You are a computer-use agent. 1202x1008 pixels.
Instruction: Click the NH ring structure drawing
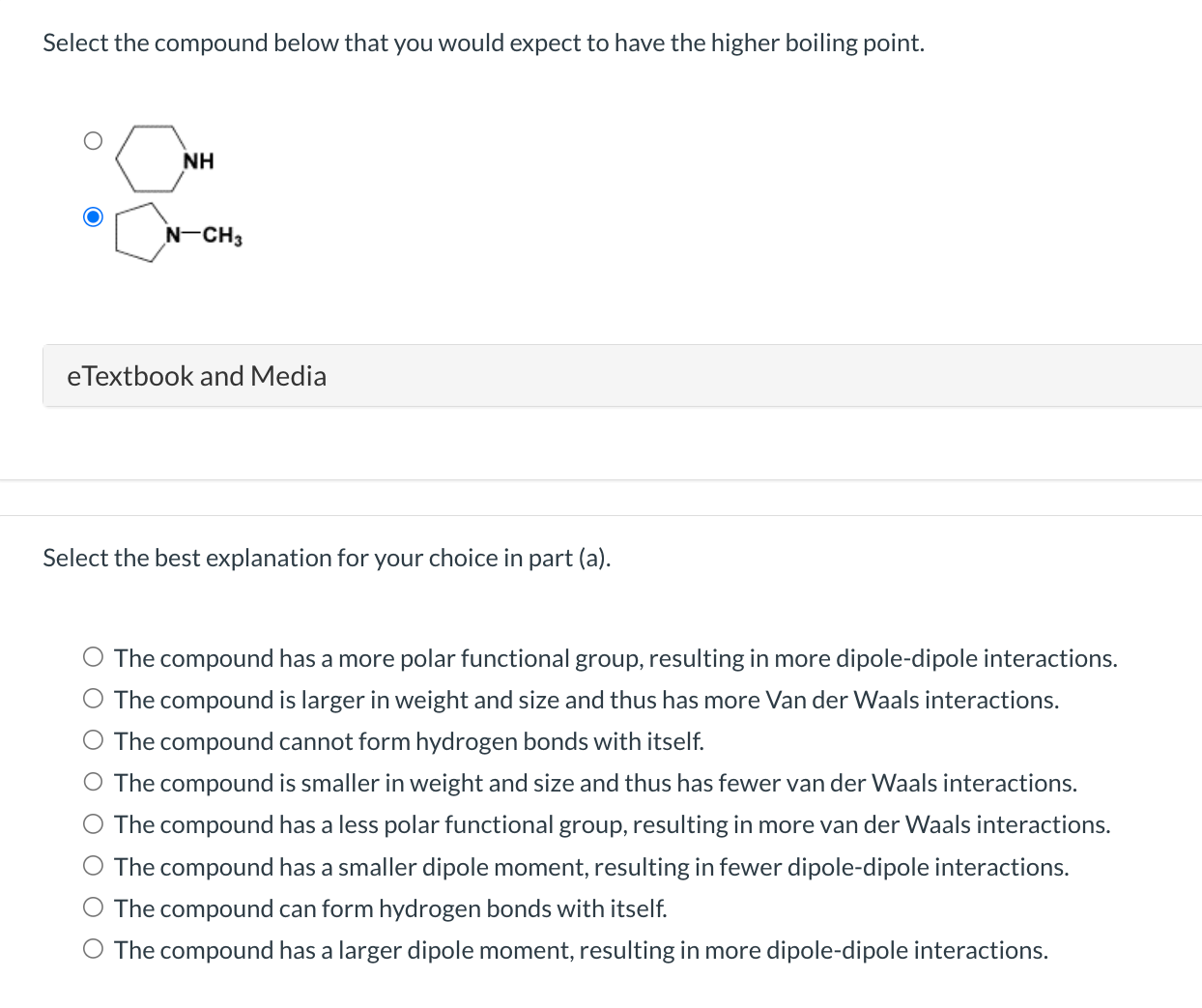tap(150, 159)
